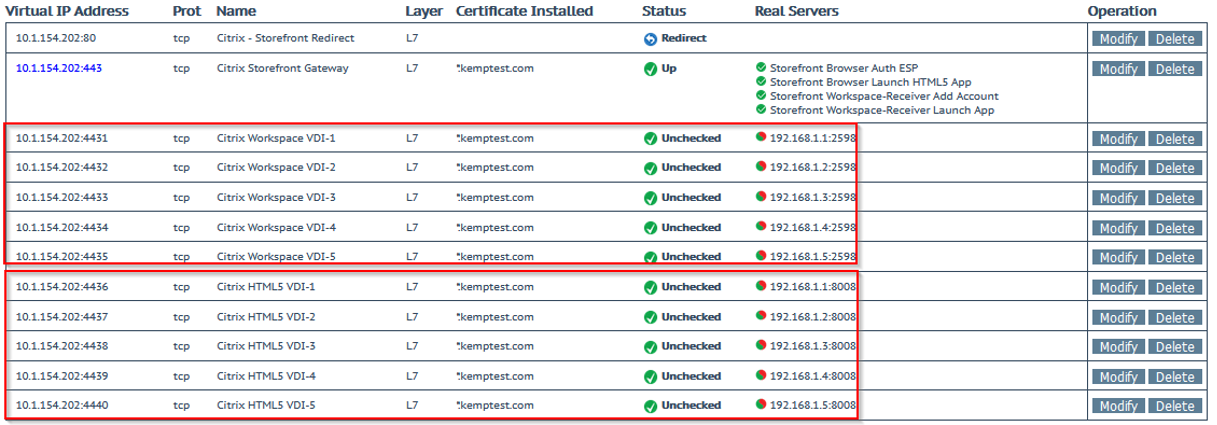
Task: Delete Citrix Workspace VDI-2 service
Action: click(1174, 168)
